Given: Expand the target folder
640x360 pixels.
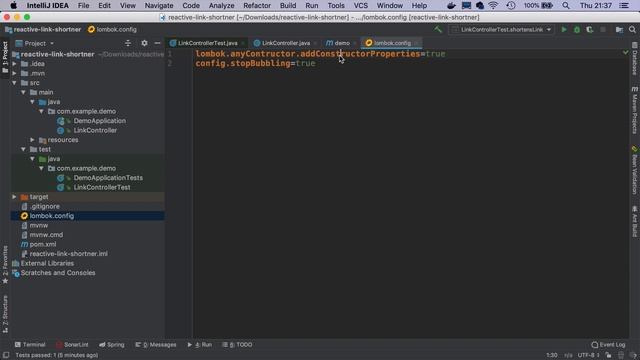Looking at the screenshot, I should point(15,197).
